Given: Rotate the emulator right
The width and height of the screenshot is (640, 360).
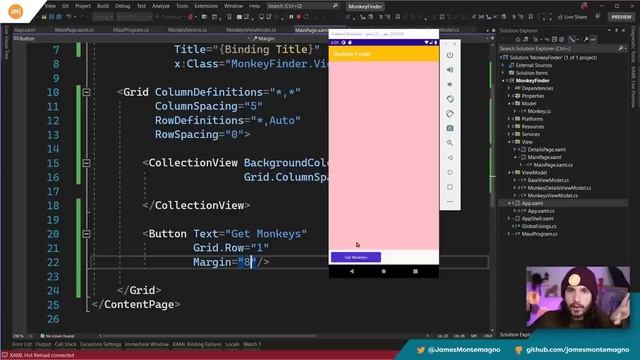Looking at the screenshot, I should coord(450,114).
